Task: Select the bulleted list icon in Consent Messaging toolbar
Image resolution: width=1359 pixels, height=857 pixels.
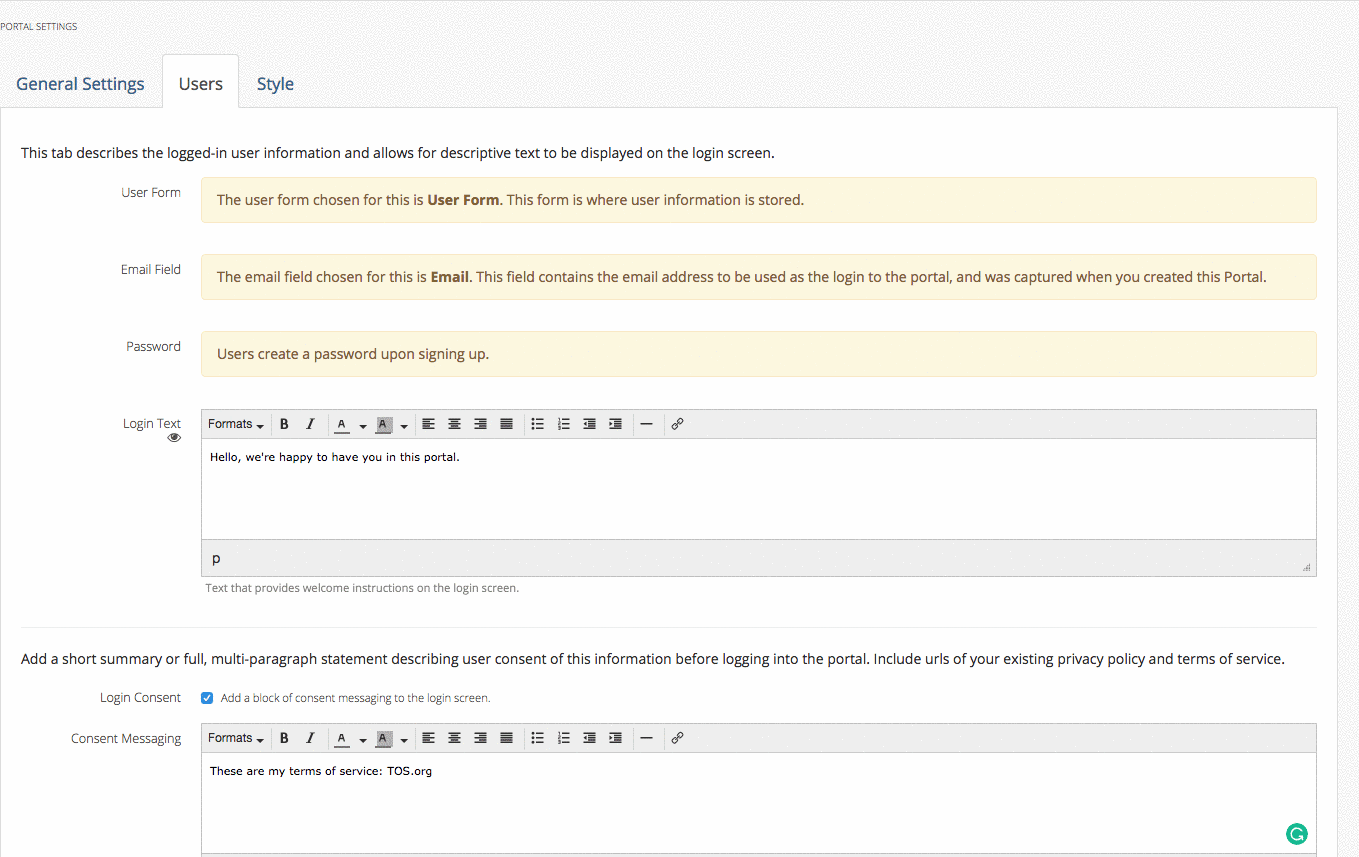Action: 538,737
